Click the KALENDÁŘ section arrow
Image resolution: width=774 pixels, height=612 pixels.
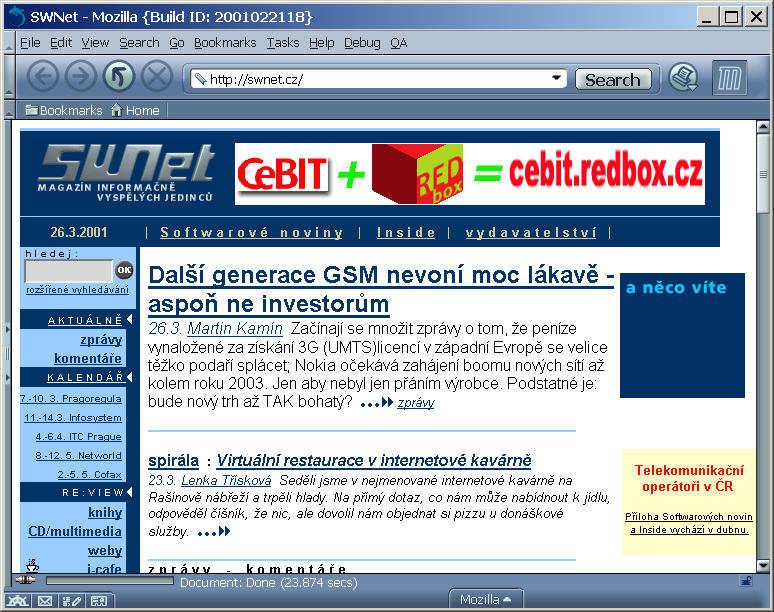129,377
